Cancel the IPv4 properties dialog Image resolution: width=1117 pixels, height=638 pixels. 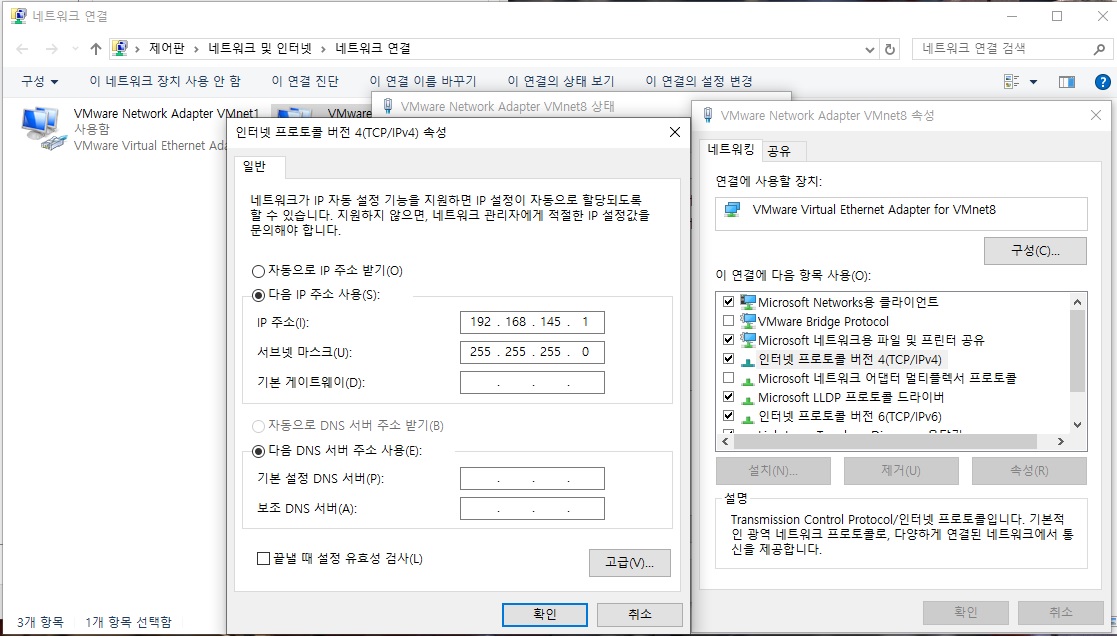pos(640,615)
